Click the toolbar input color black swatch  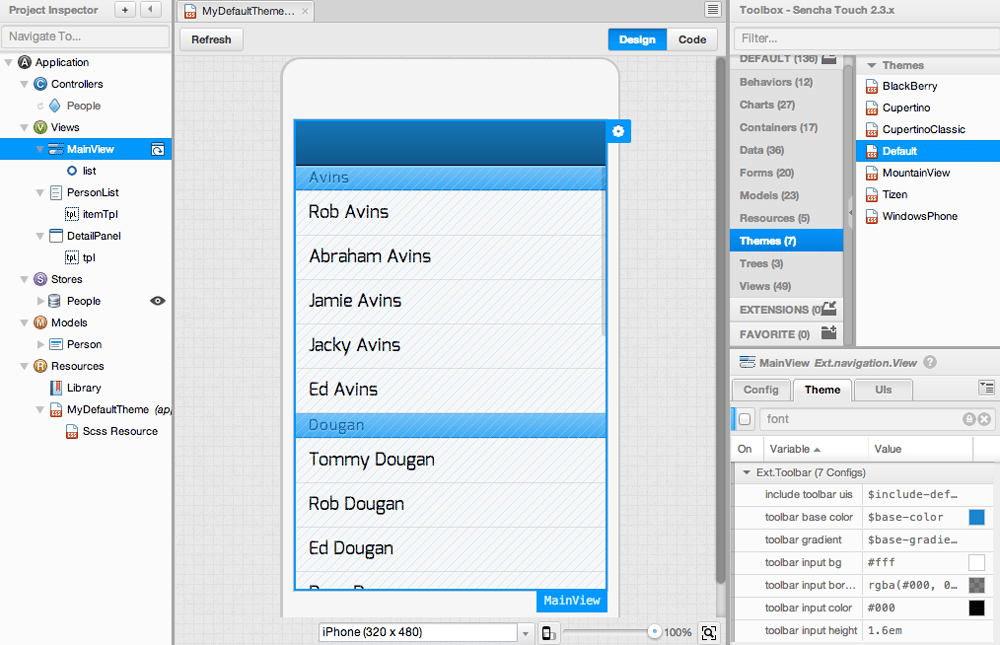coord(976,608)
